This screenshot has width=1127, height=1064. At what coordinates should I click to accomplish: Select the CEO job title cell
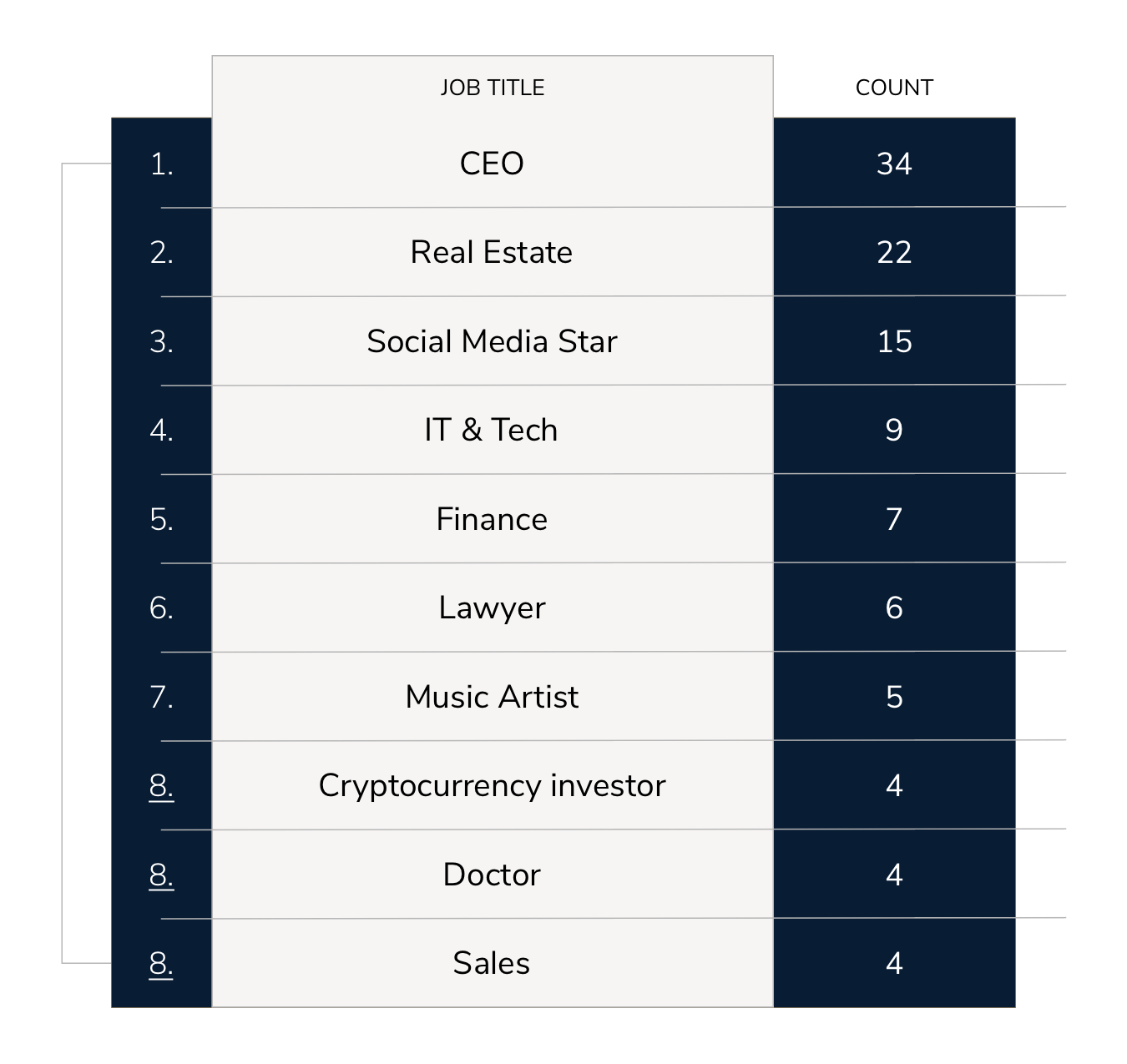point(492,164)
